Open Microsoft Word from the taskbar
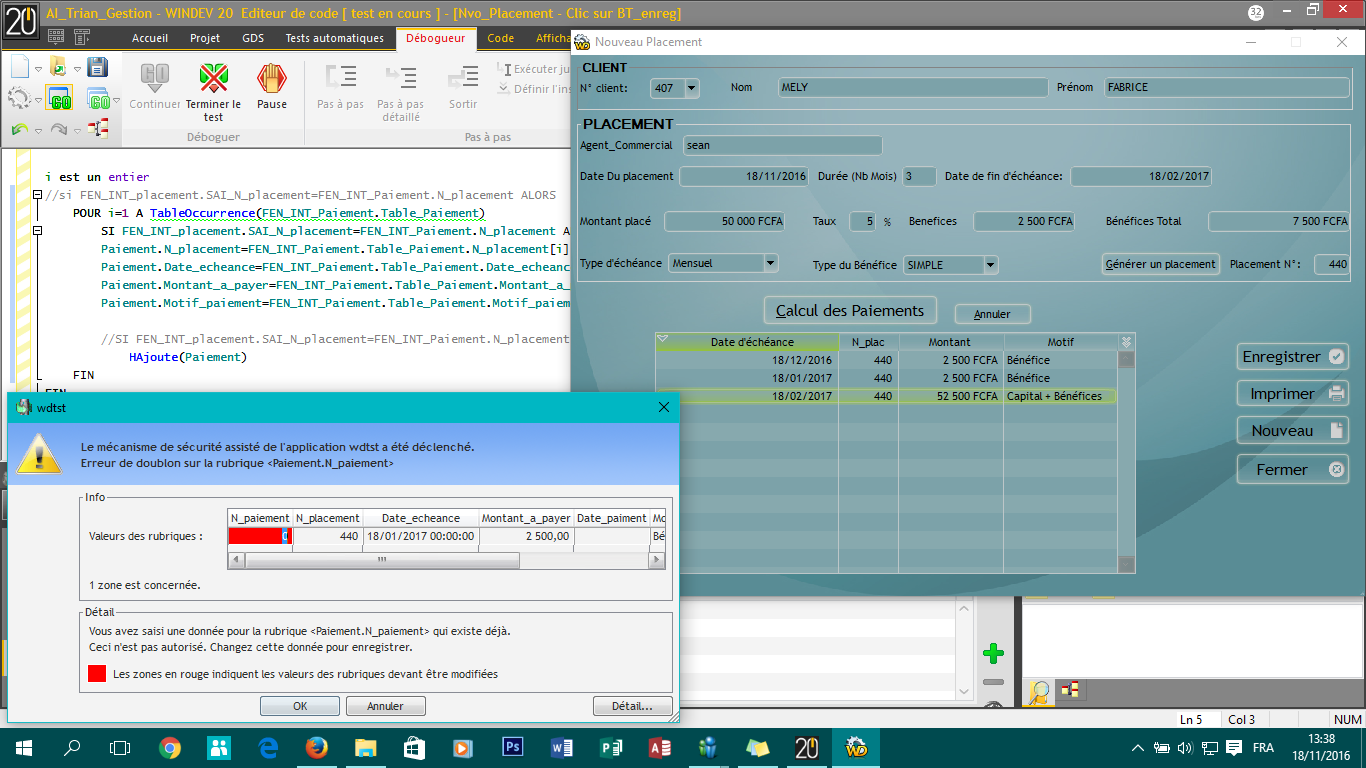 click(562, 747)
